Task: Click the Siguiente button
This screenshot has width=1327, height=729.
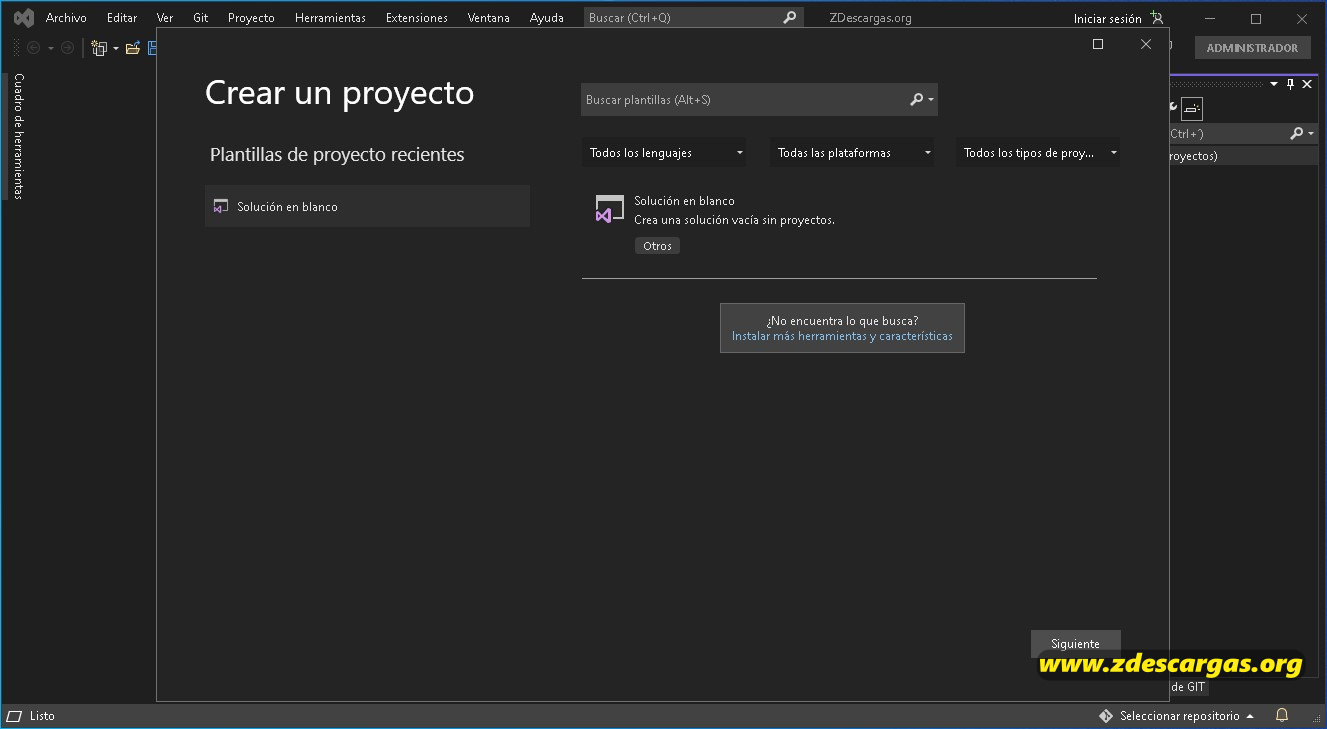Action: (x=1076, y=644)
